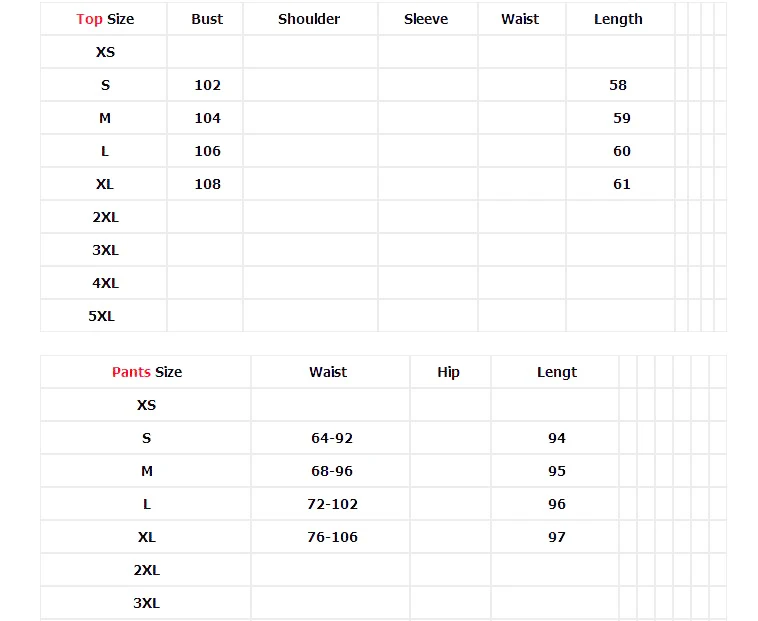This screenshot has width=758, height=621.
Task: Click the 5XL row label in top table
Action: (102, 316)
